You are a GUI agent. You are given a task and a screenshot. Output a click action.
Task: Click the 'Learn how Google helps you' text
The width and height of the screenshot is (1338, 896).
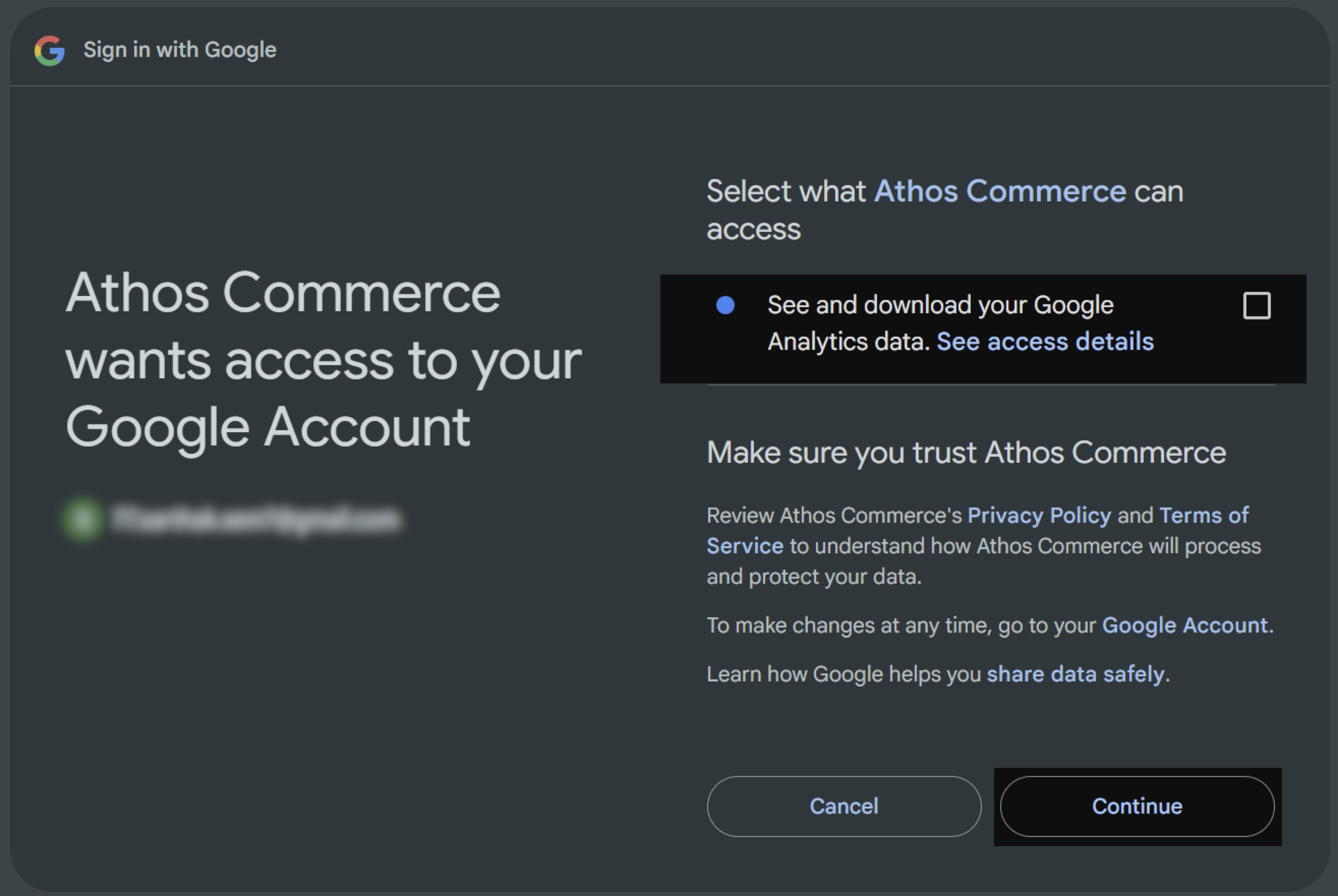(843, 674)
